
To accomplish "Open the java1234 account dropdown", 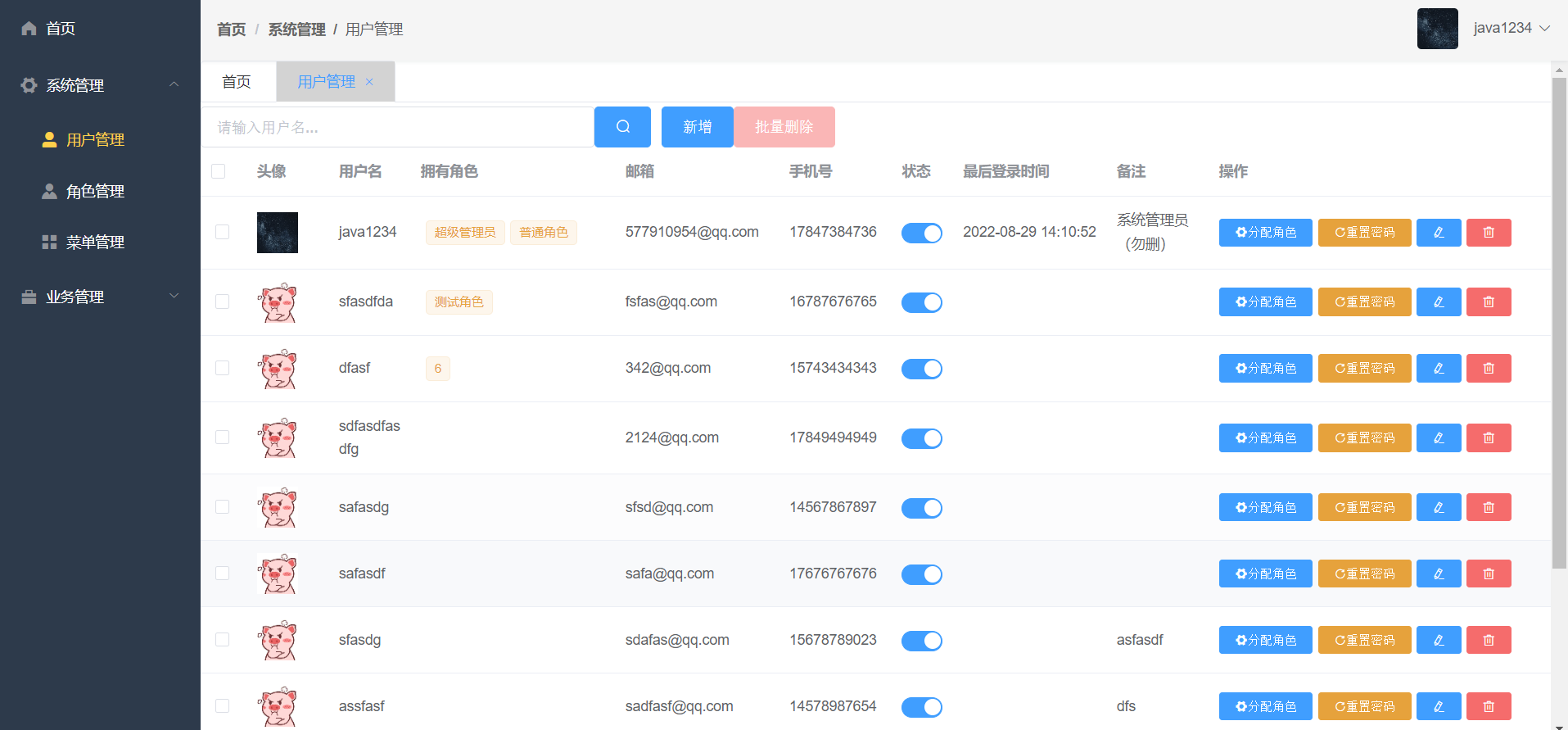I will coord(1512,28).
